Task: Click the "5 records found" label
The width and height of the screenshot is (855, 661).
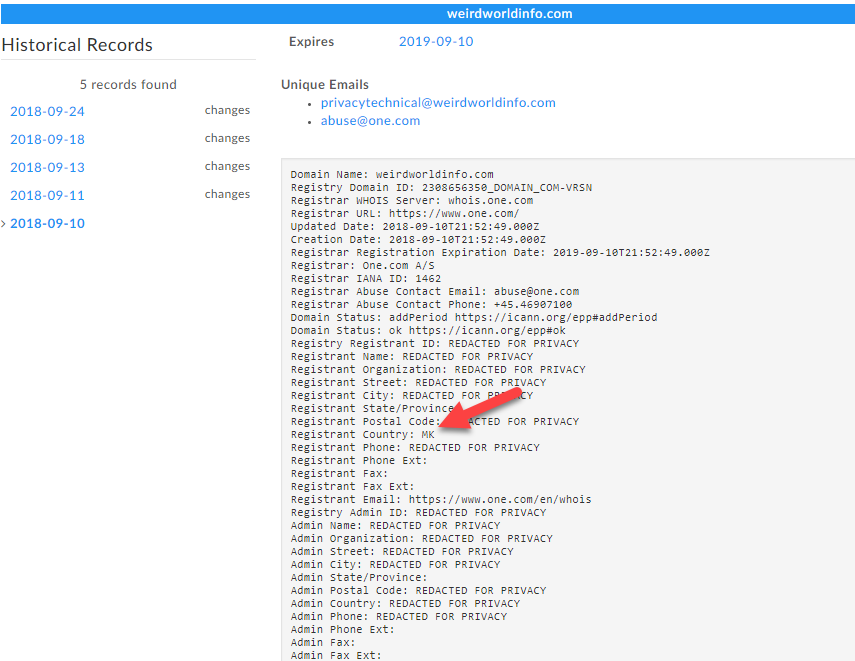Action: click(128, 85)
